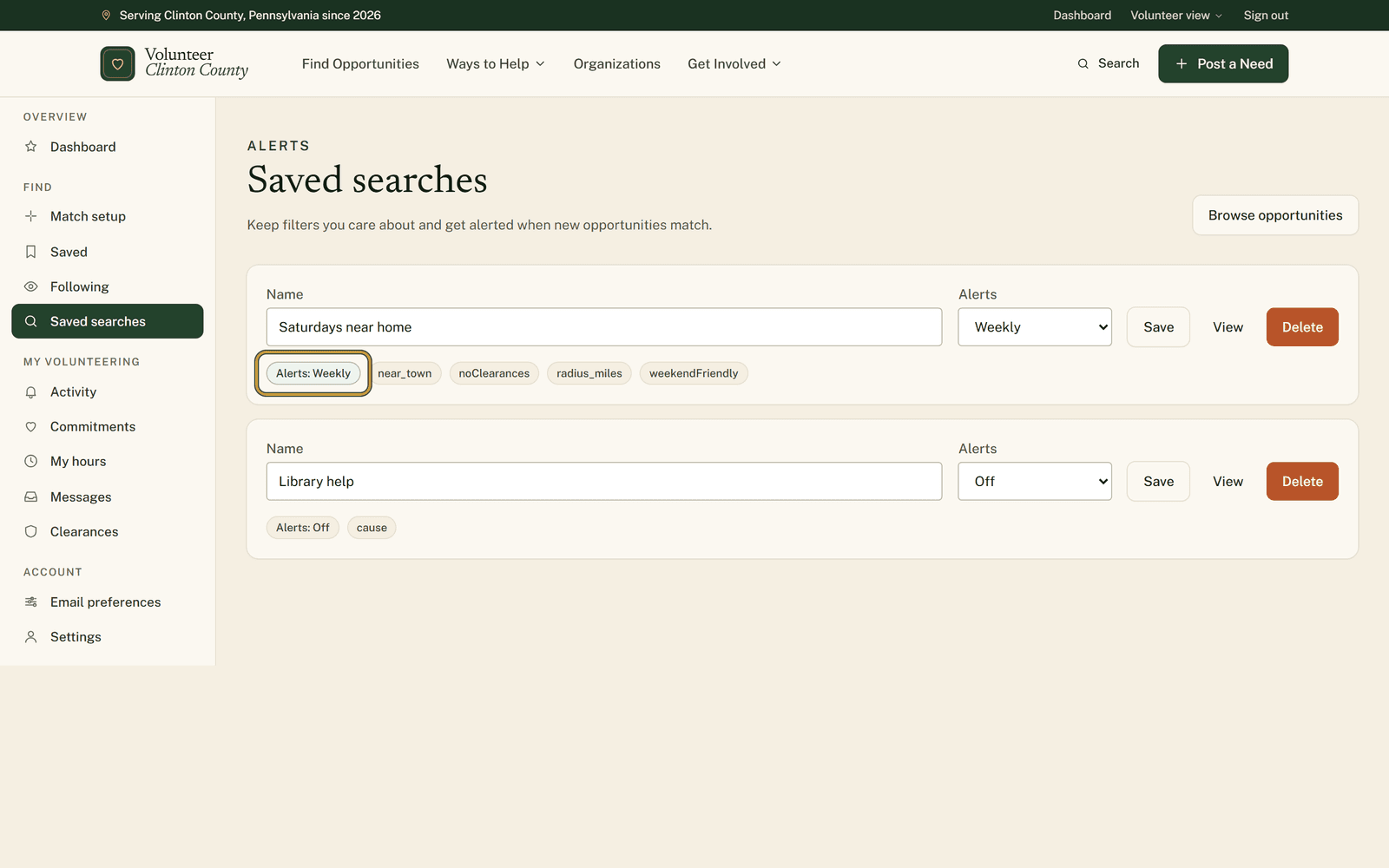
Task: Click the search magnifier icon in header
Action: (1083, 64)
